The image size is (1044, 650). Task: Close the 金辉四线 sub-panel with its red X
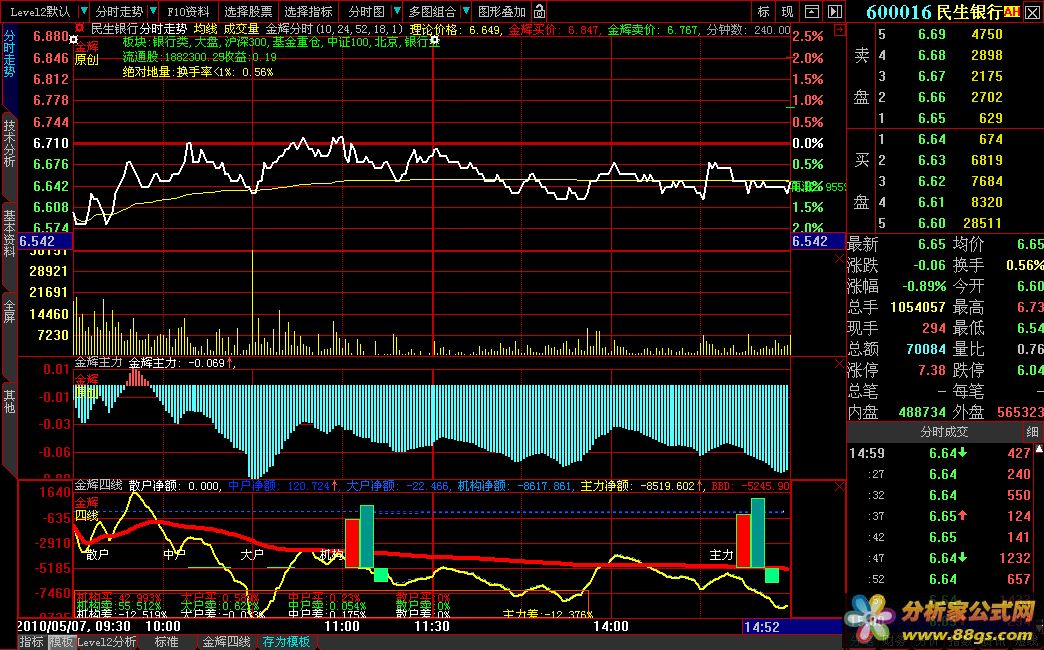(840, 487)
